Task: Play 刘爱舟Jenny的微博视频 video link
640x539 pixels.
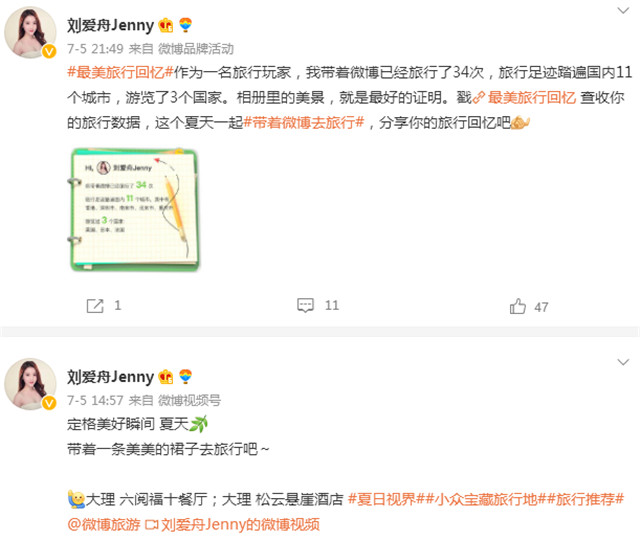Action: (233, 524)
